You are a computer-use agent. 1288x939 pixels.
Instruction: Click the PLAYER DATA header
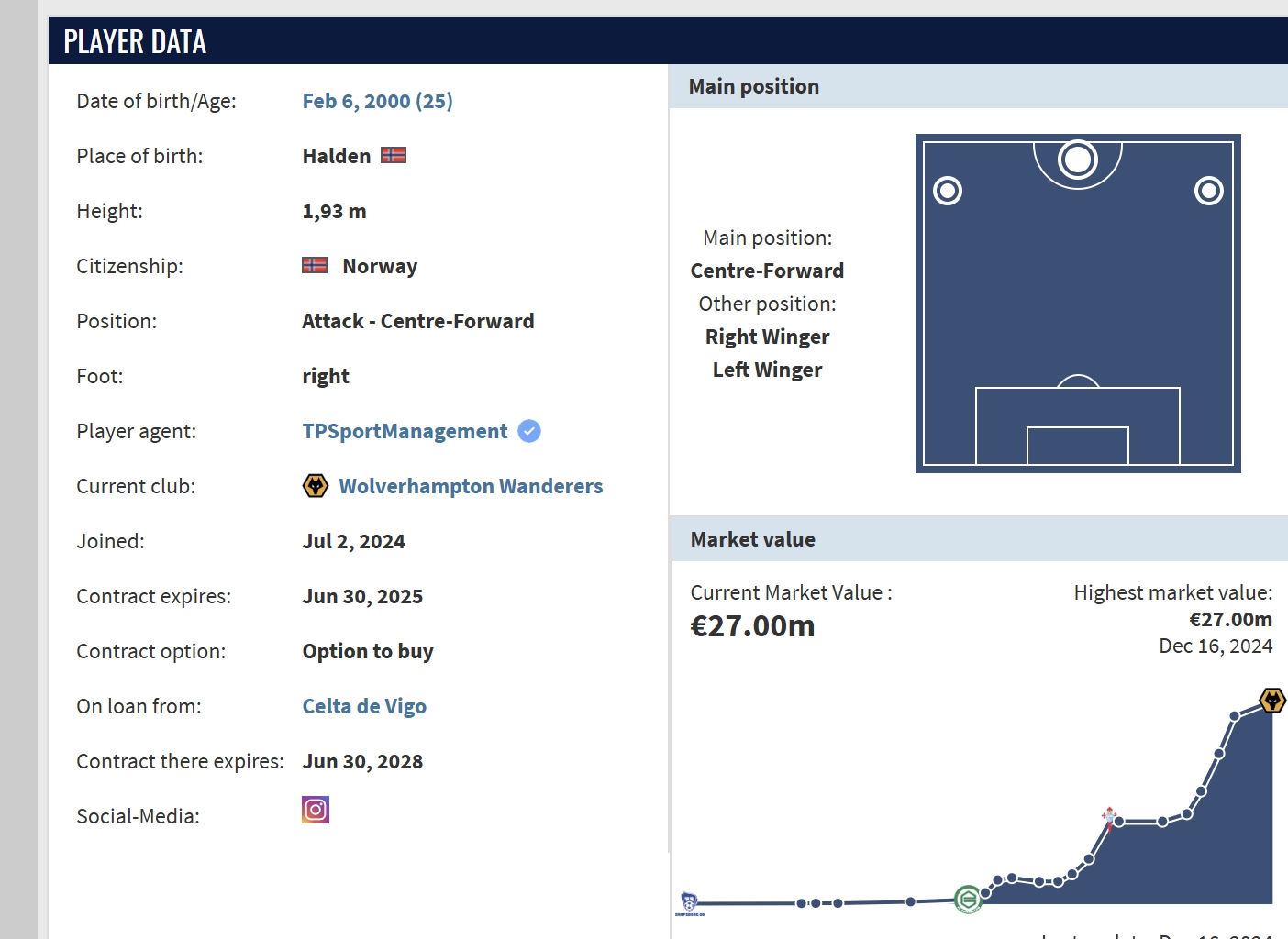tap(135, 41)
